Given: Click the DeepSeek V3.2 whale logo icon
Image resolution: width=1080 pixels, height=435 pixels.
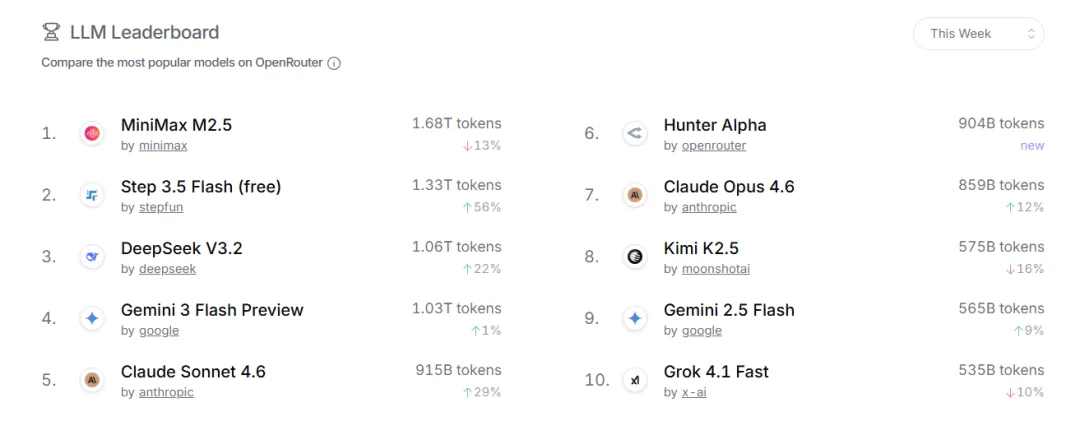Looking at the screenshot, I should coord(92,257).
